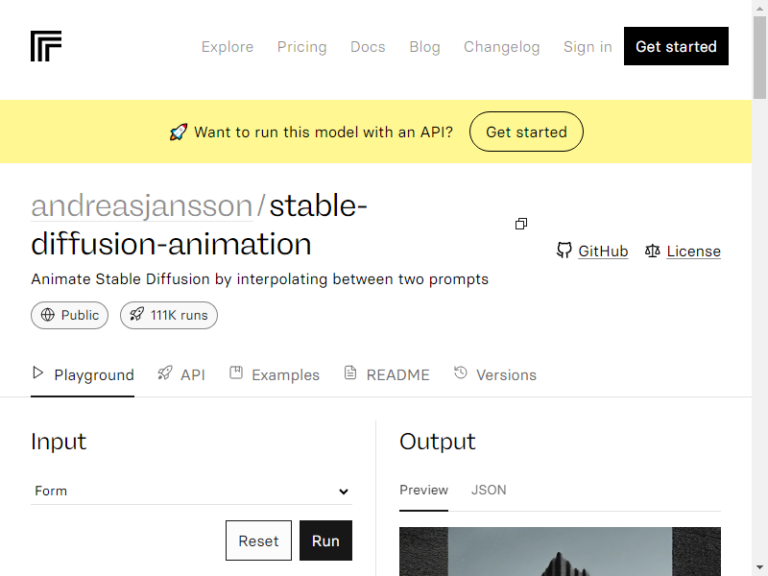Image resolution: width=768 pixels, height=576 pixels.
Task: Click the "Animate Stable Diffusion by interpolating" description
Action: (260, 279)
